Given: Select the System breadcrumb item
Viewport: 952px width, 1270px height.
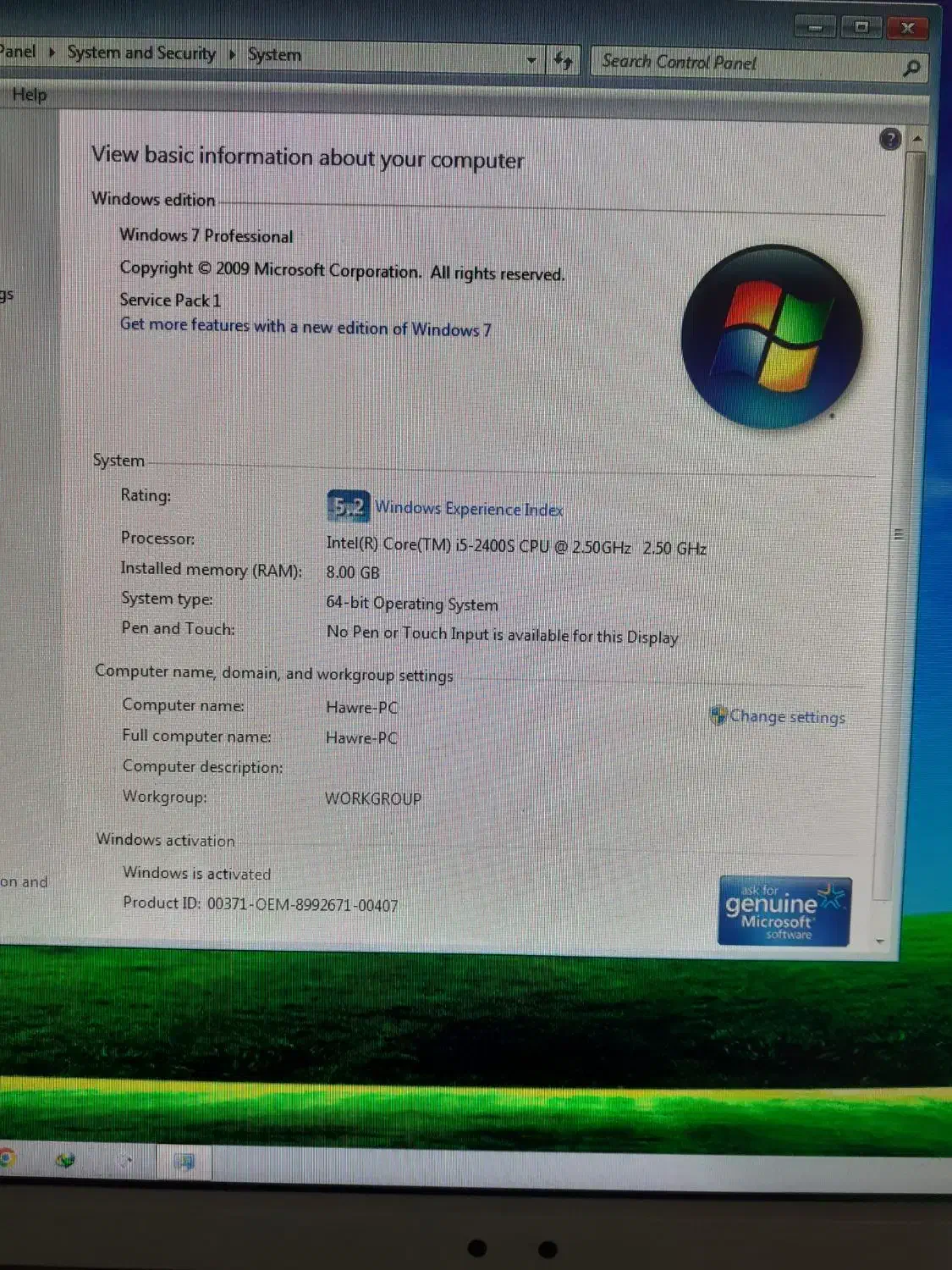Looking at the screenshot, I should point(274,55).
